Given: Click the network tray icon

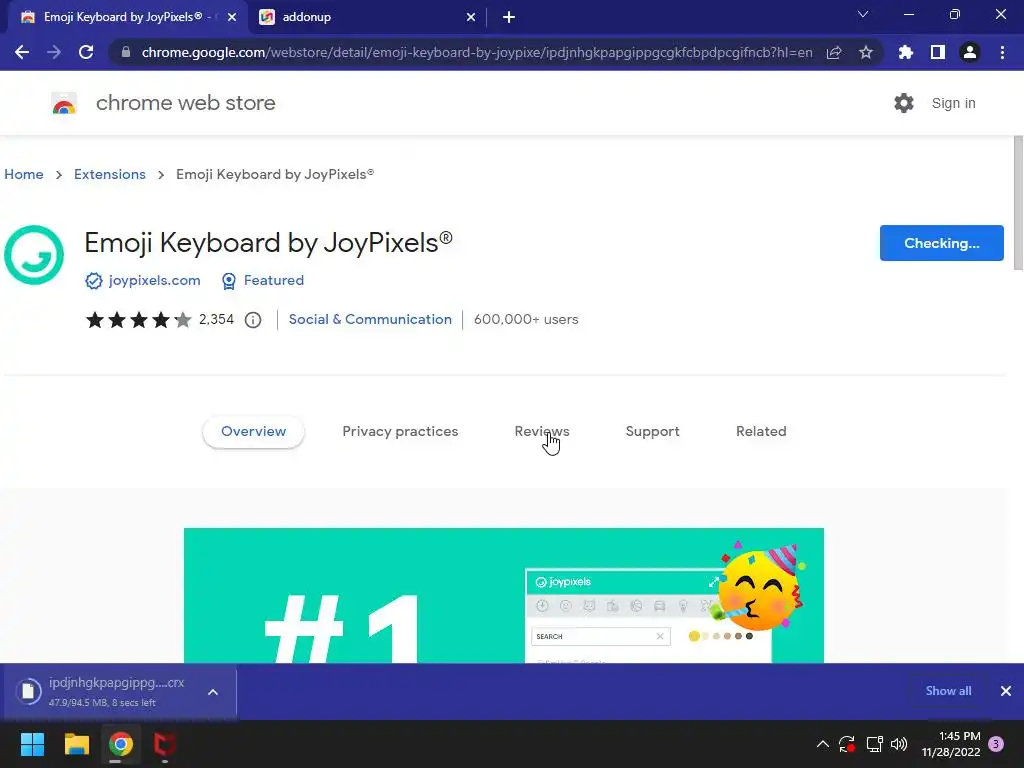Looking at the screenshot, I should pyautogui.click(x=874, y=744).
